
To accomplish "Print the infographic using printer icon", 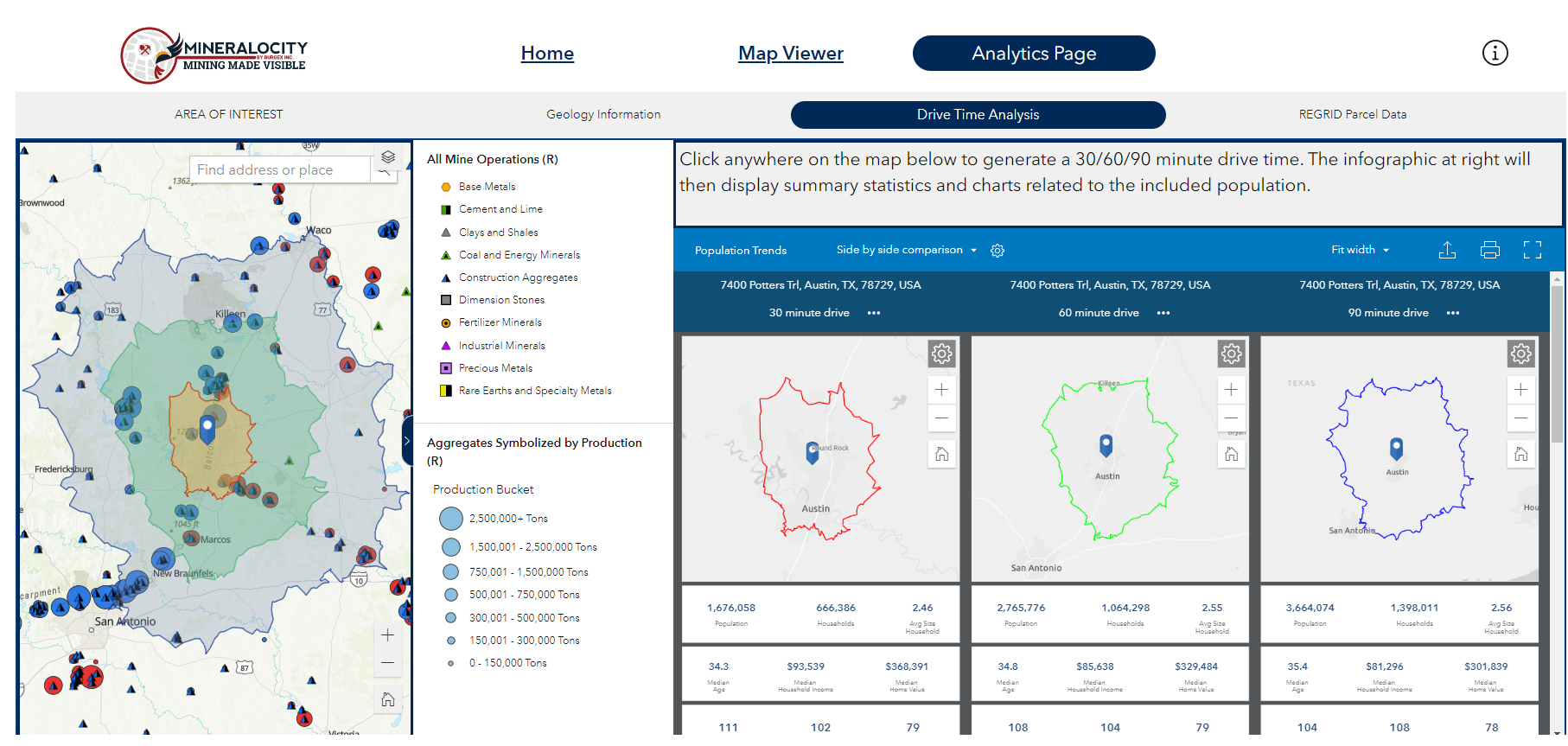I will pos(1489,250).
